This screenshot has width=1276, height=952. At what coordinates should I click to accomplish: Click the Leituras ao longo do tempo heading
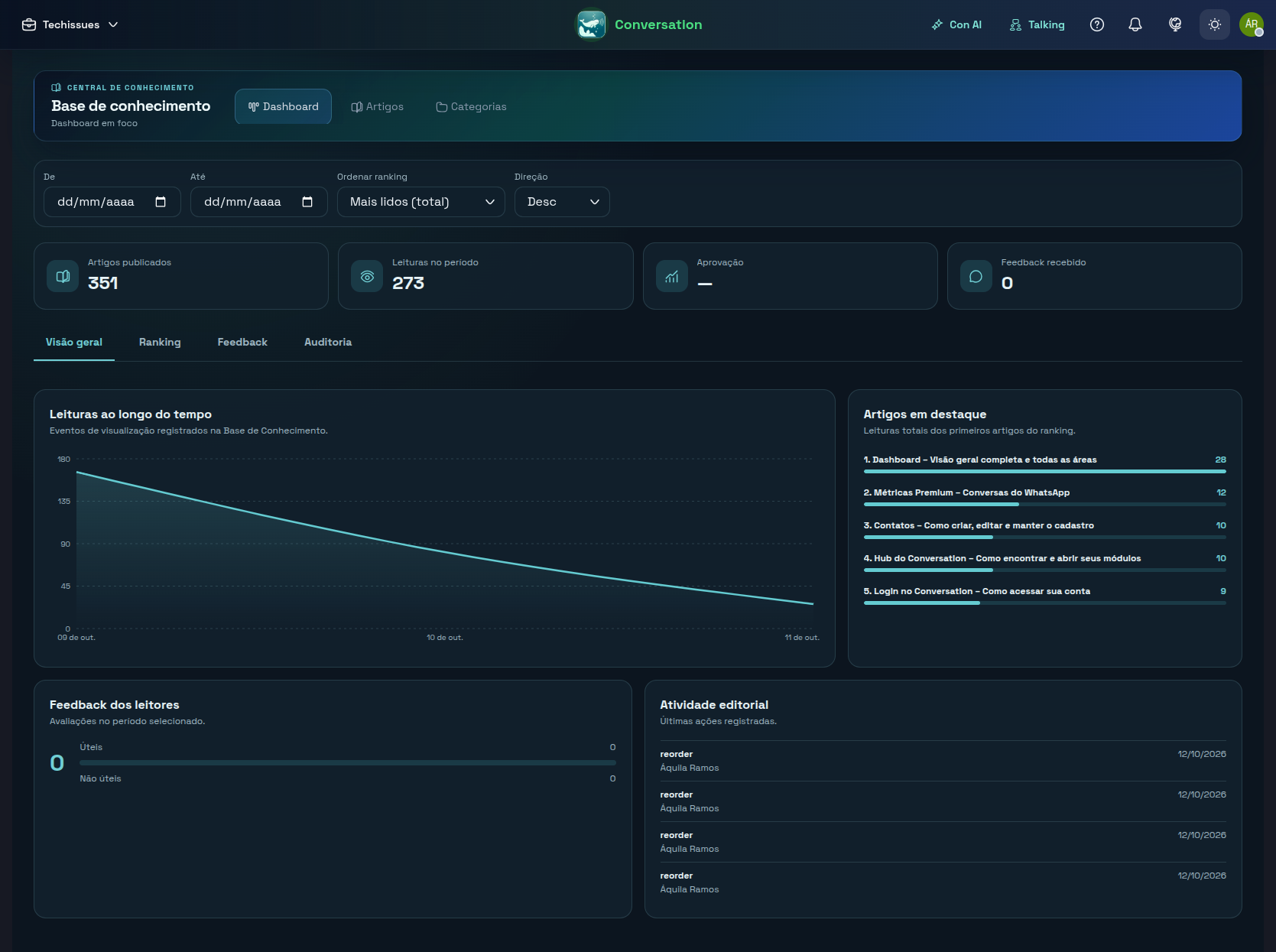tap(131, 414)
